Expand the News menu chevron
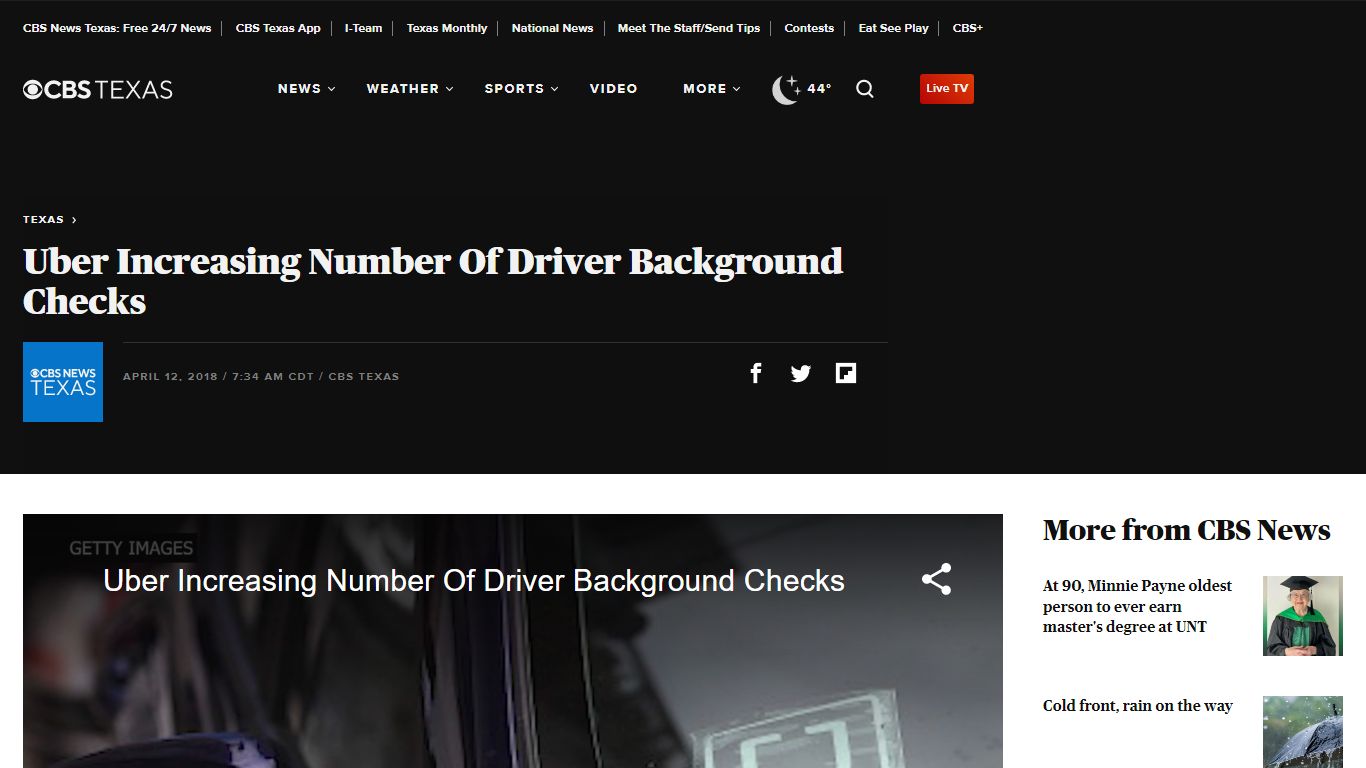 332,89
